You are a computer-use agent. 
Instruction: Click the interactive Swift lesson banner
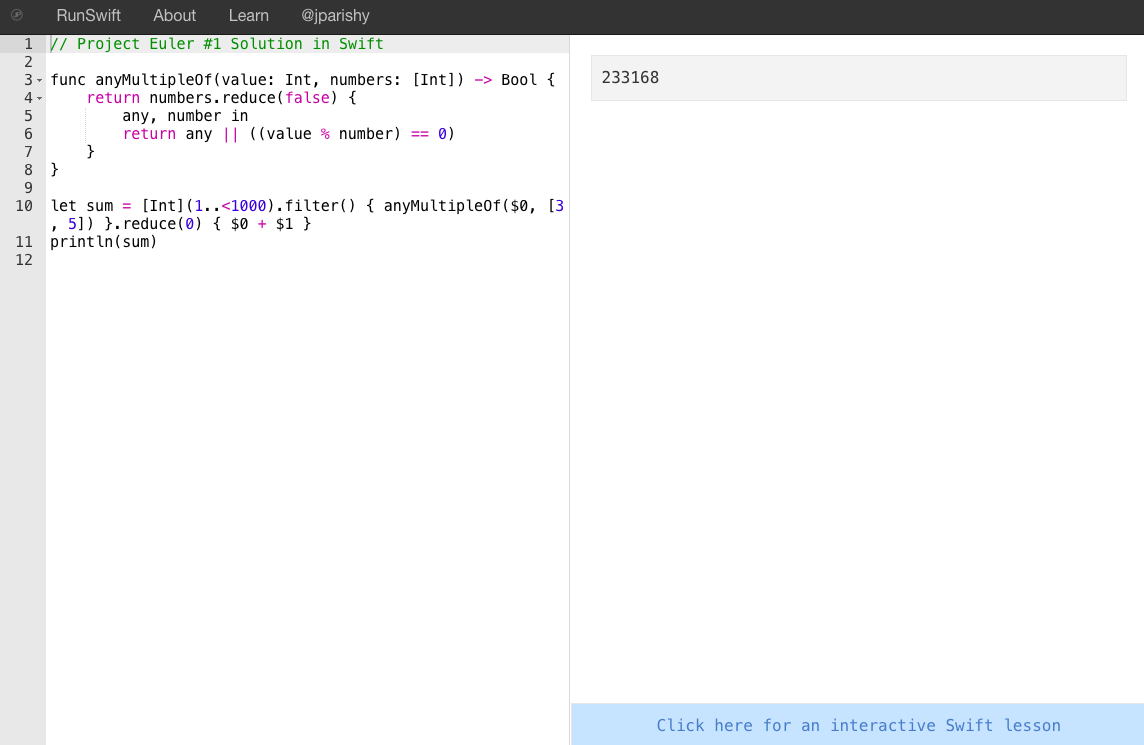(858, 725)
